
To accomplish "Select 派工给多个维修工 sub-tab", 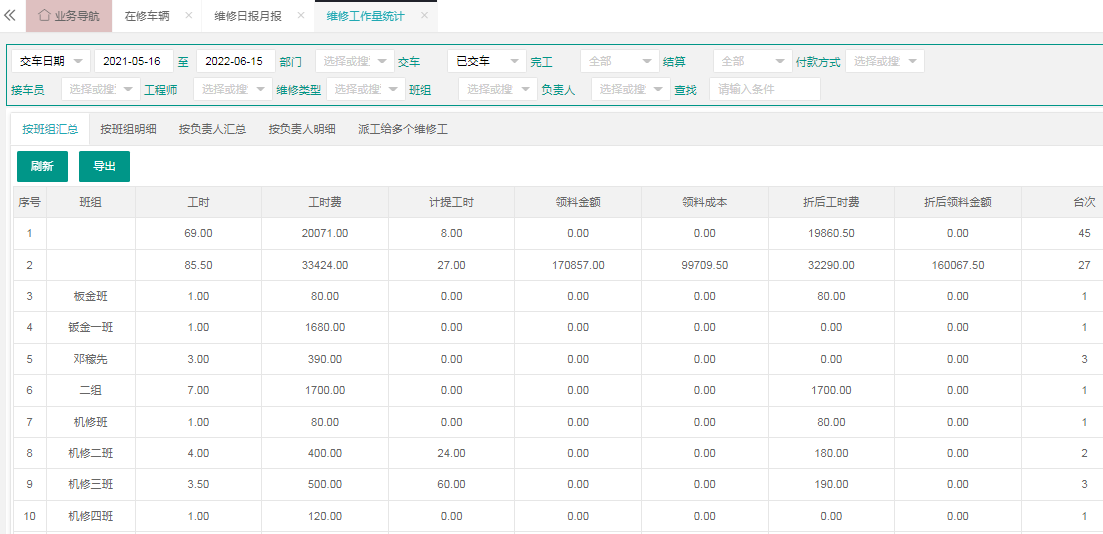I will tap(403, 129).
